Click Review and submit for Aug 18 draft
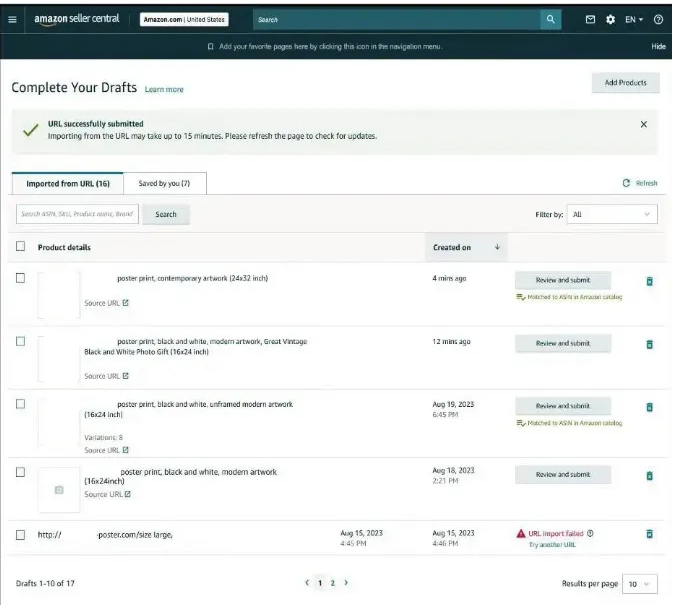This screenshot has height=608, width=673. pos(563,474)
